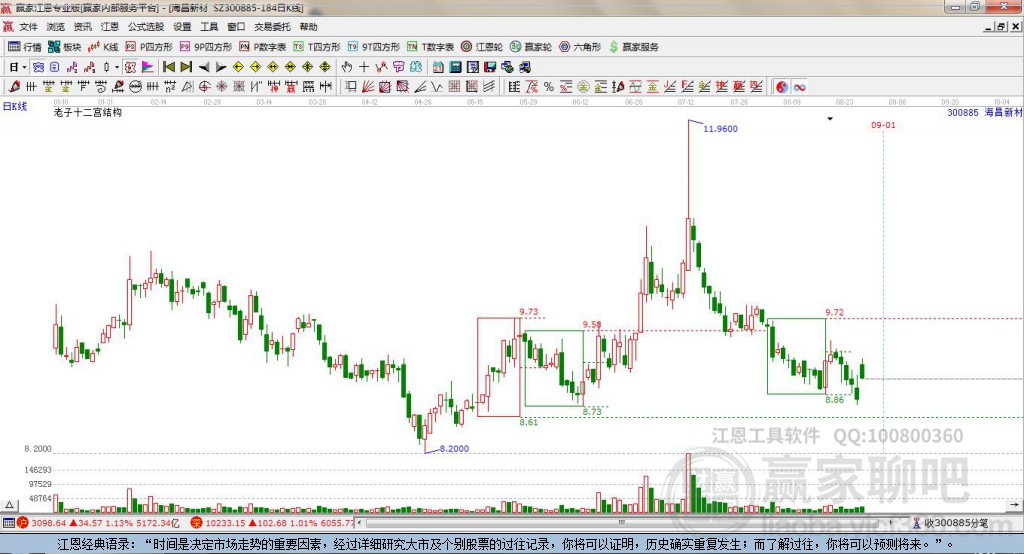Click the grid table icon at status bar start
The width and height of the screenshot is (1024, 554).
(8, 523)
